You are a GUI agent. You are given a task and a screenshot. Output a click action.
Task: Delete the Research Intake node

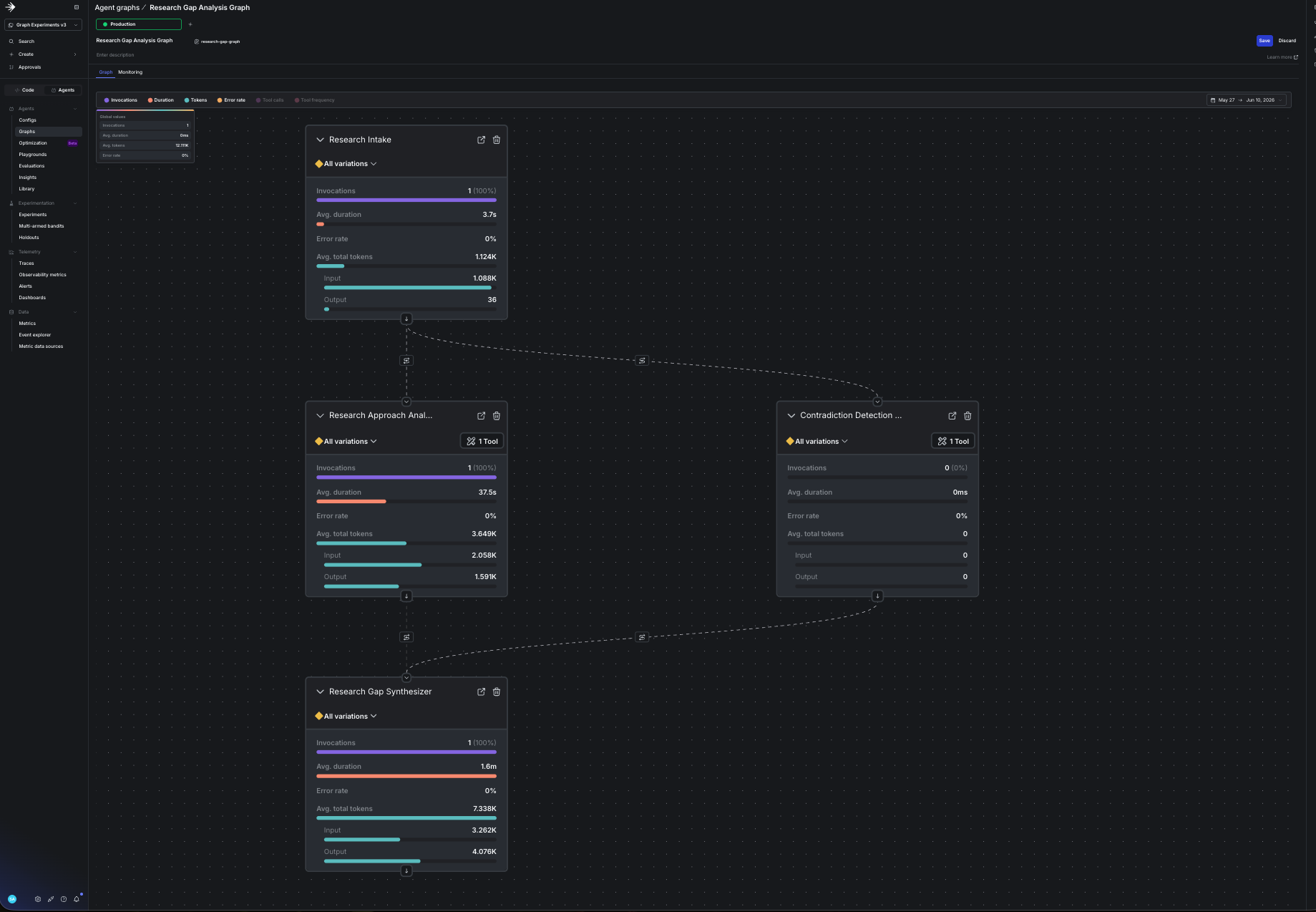point(497,140)
